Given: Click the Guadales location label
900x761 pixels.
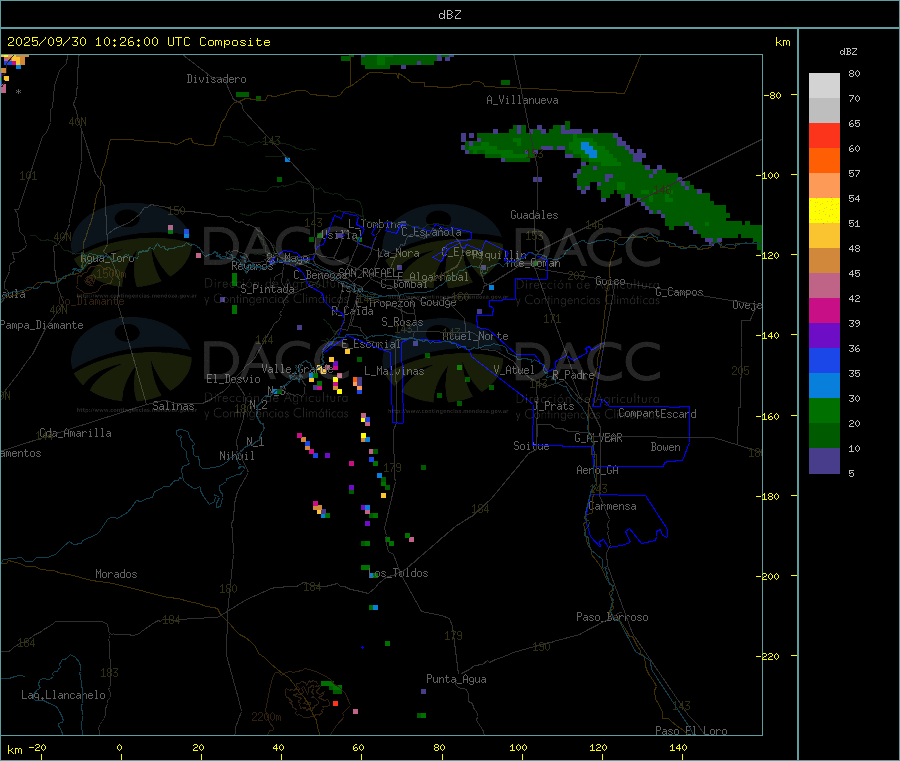Looking at the screenshot, I should coord(534,215).
